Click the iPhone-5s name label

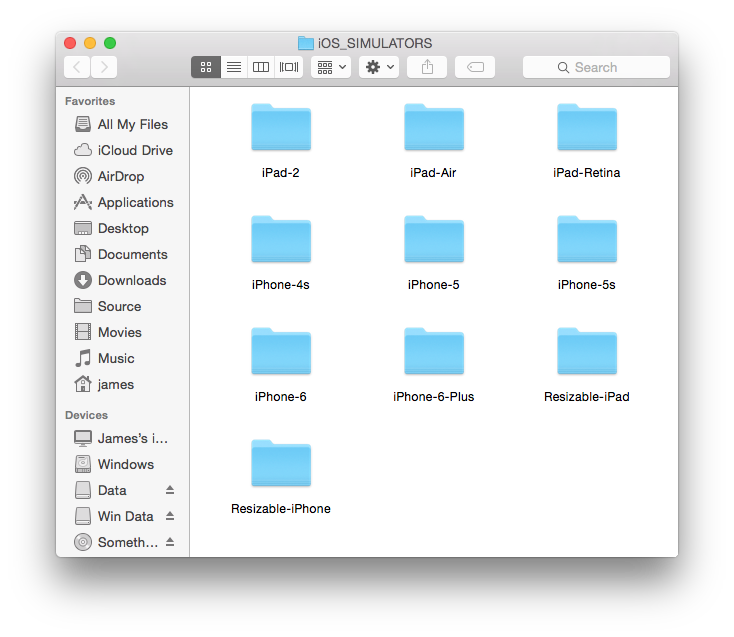[587, 285]
